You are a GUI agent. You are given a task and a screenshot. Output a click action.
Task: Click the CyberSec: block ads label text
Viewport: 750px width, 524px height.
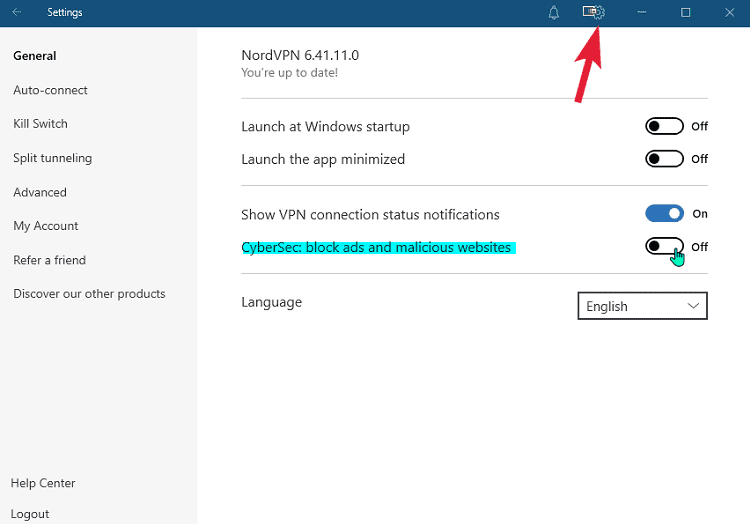tap(376, 248)
